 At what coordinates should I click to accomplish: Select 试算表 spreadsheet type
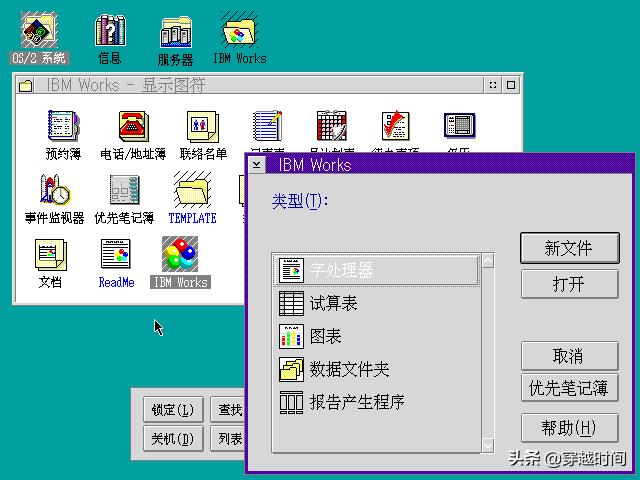[376, 303]
